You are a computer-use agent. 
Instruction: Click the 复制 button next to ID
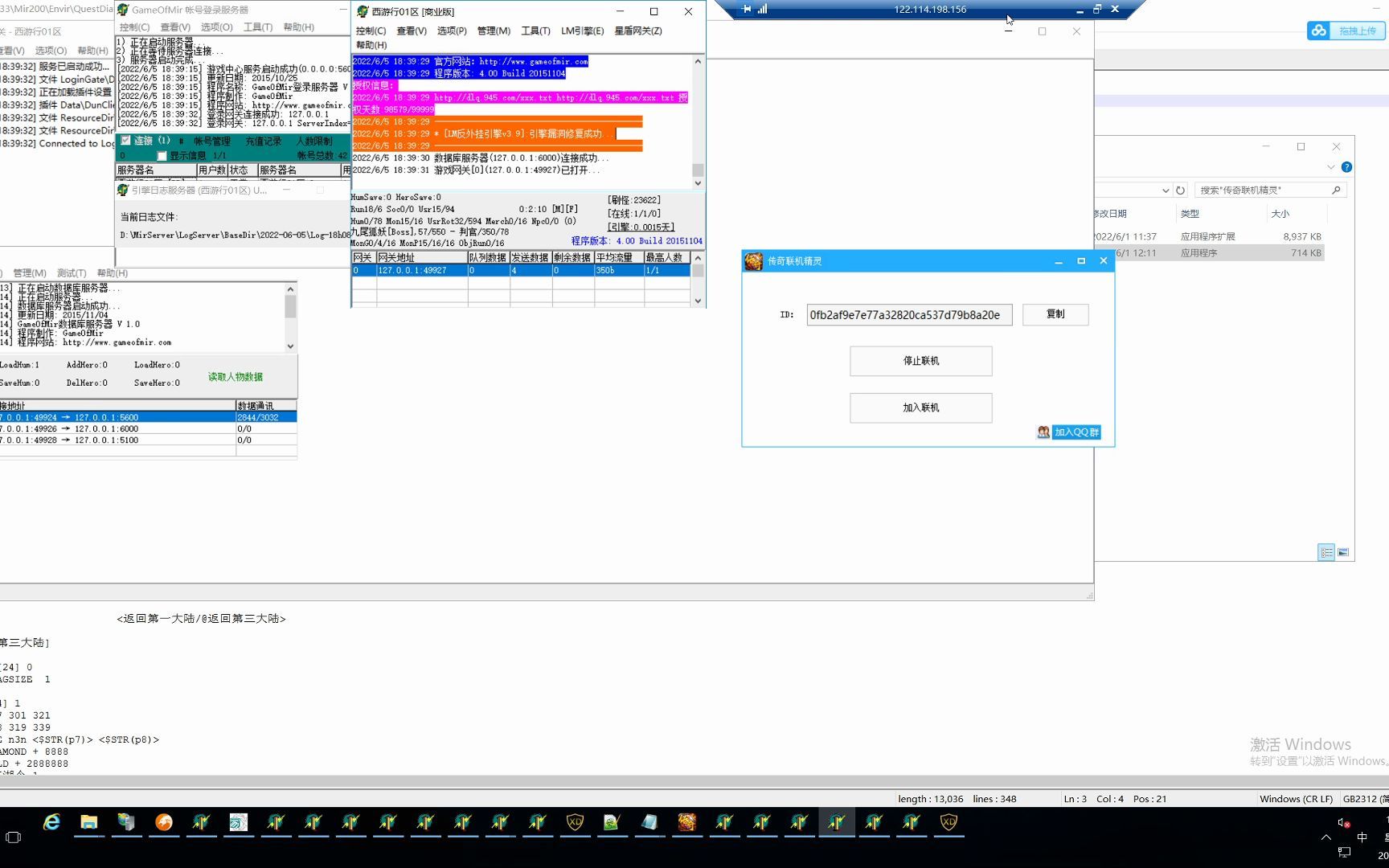[x=1055, y=314]
